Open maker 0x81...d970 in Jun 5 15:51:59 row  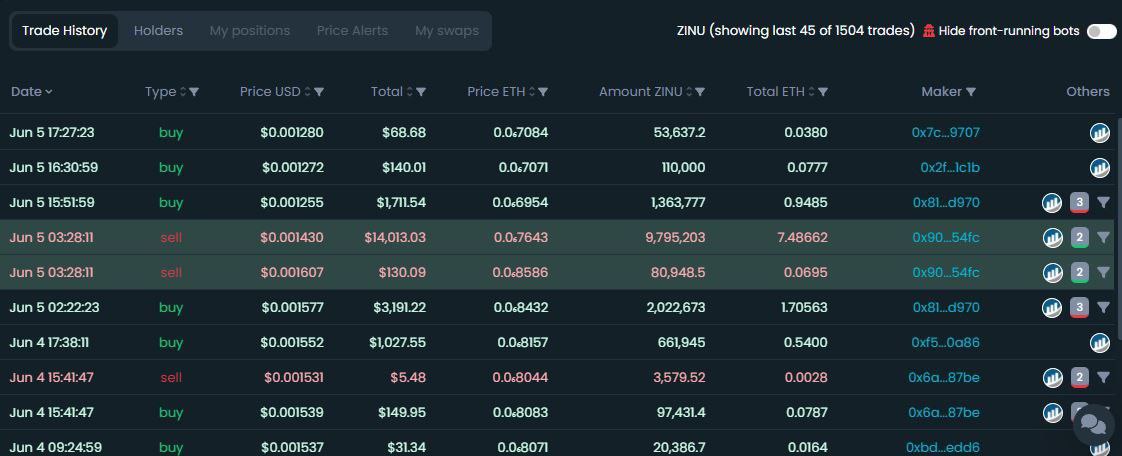point(946,203)
